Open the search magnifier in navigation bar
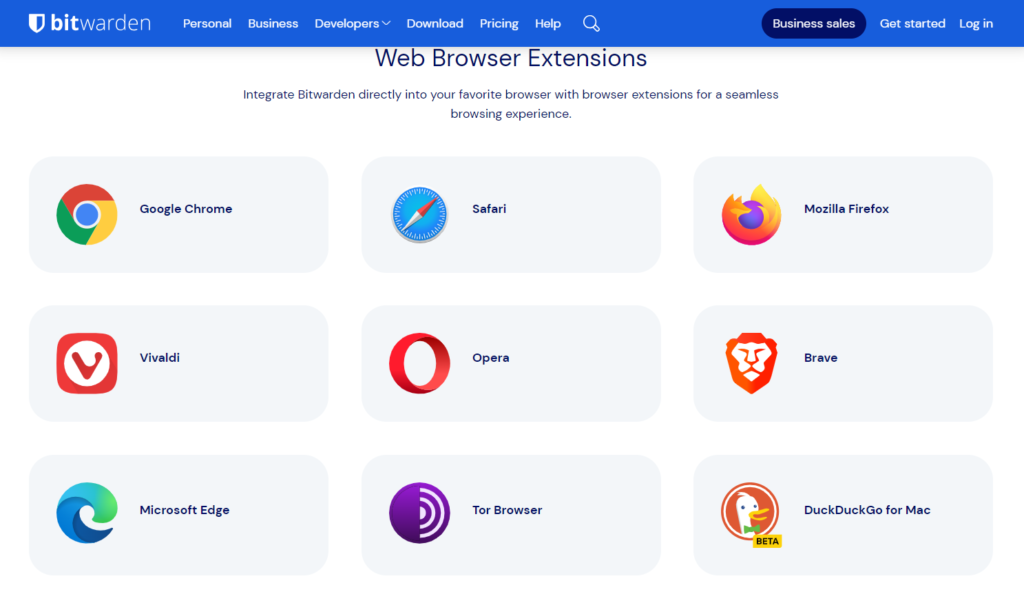This screenshot has width=1024, height=603. pyautogui.click(x=591, y=23)
